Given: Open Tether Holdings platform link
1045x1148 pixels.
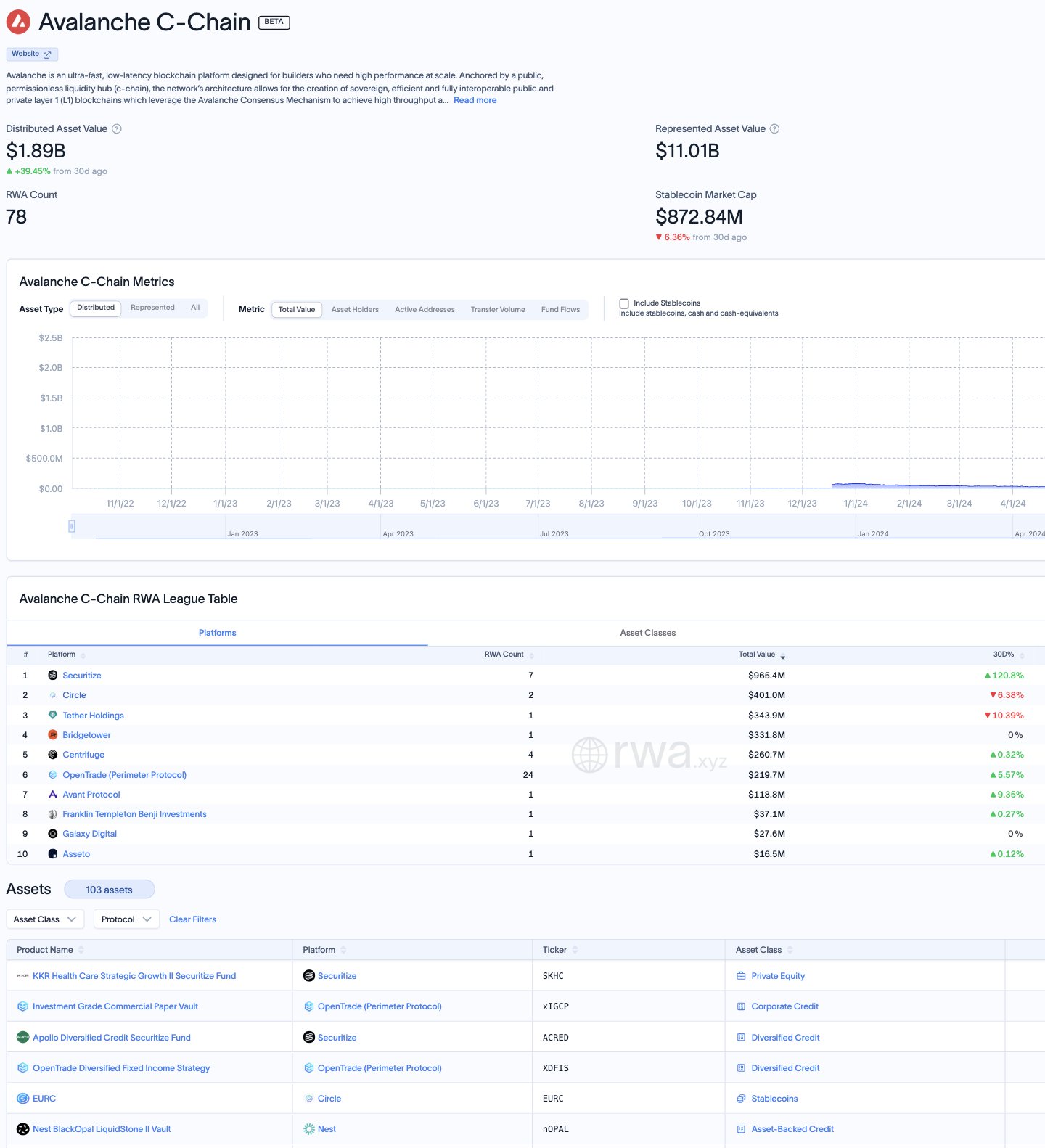Looking at the screenshot, I should (x=93, y=716).
